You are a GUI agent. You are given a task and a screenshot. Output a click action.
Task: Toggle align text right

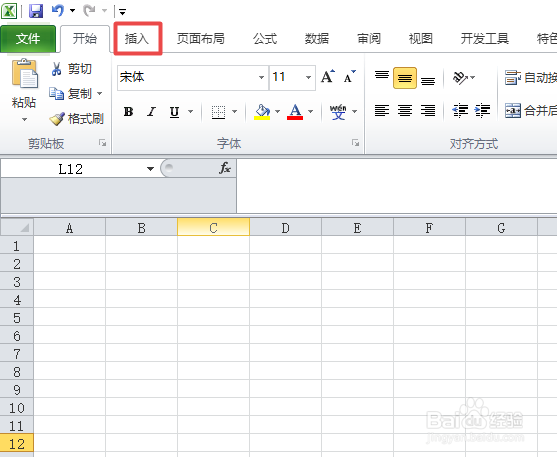428,111
